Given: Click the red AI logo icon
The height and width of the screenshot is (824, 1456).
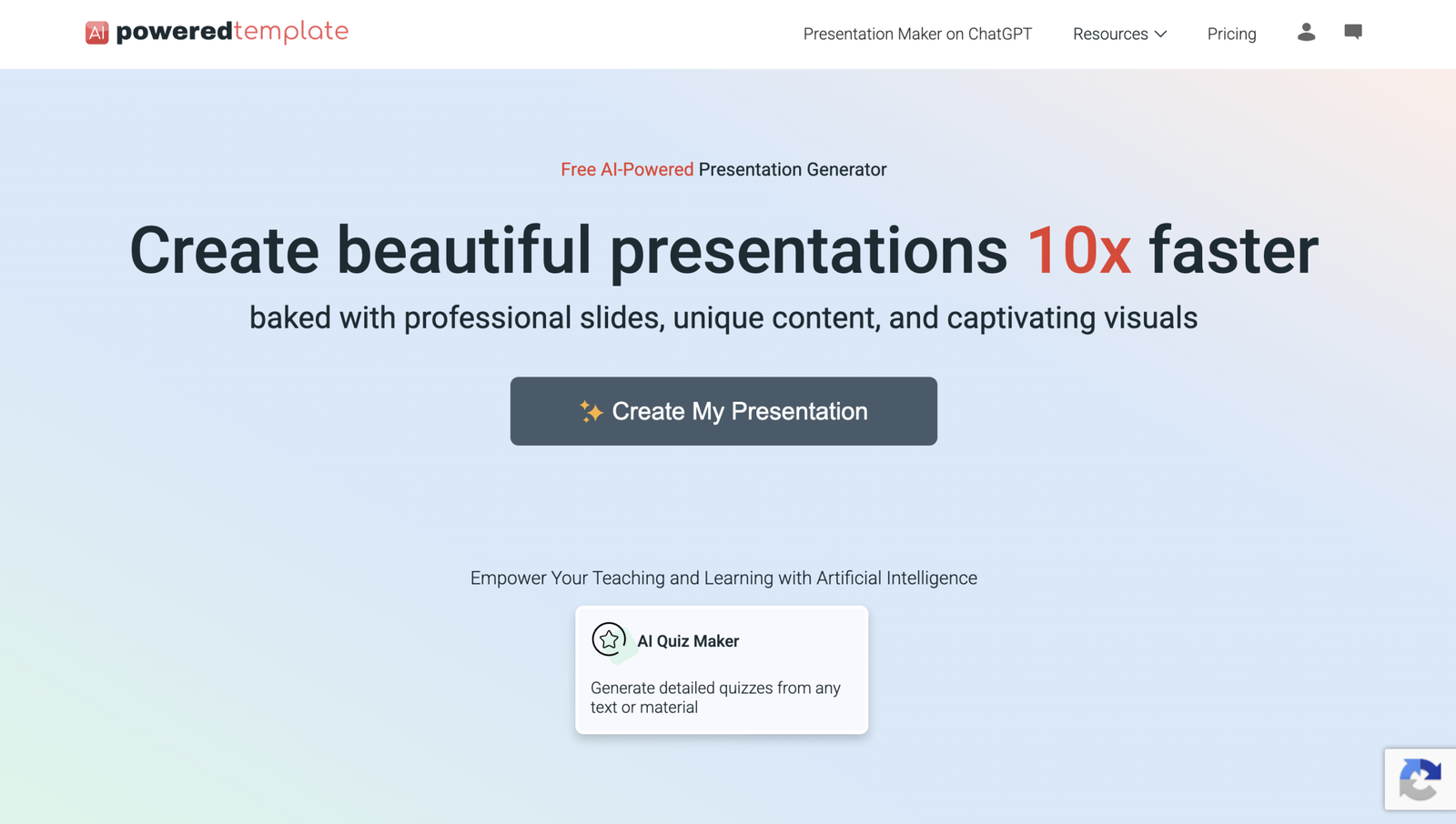Looking at the screenshot, I should (96, 33).
